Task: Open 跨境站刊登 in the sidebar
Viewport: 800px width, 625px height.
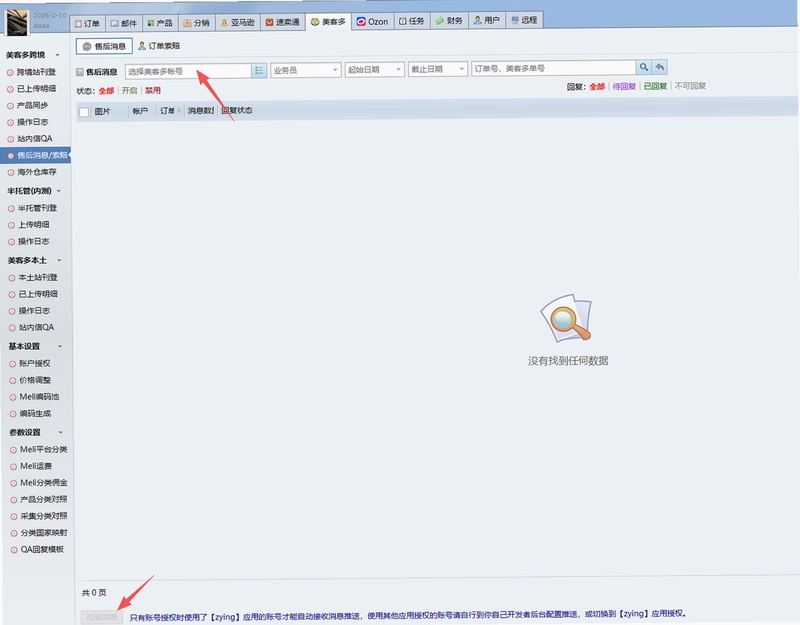Action: coord(36,72)
